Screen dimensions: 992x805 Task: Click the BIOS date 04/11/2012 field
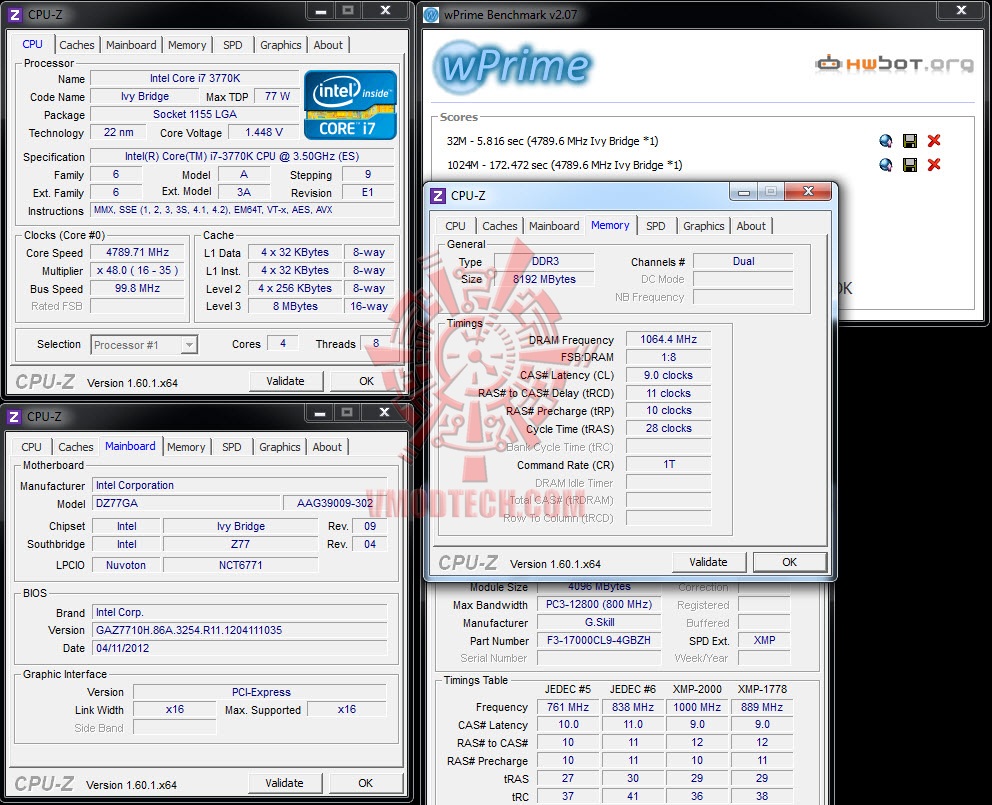coord(240,648)
